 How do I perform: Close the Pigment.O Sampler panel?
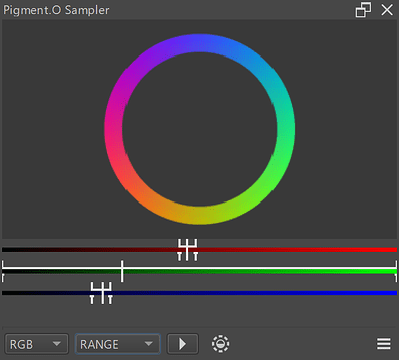[x=387, y=10]
